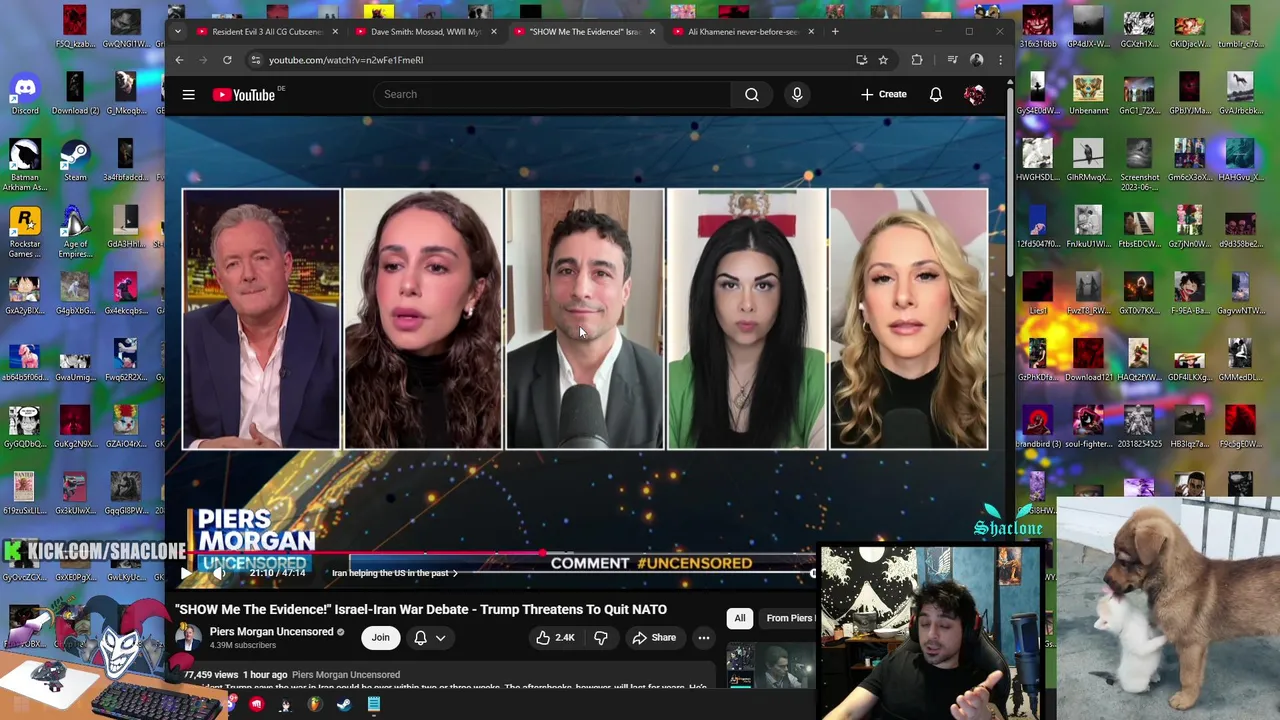Click the address bar URL

346,60
